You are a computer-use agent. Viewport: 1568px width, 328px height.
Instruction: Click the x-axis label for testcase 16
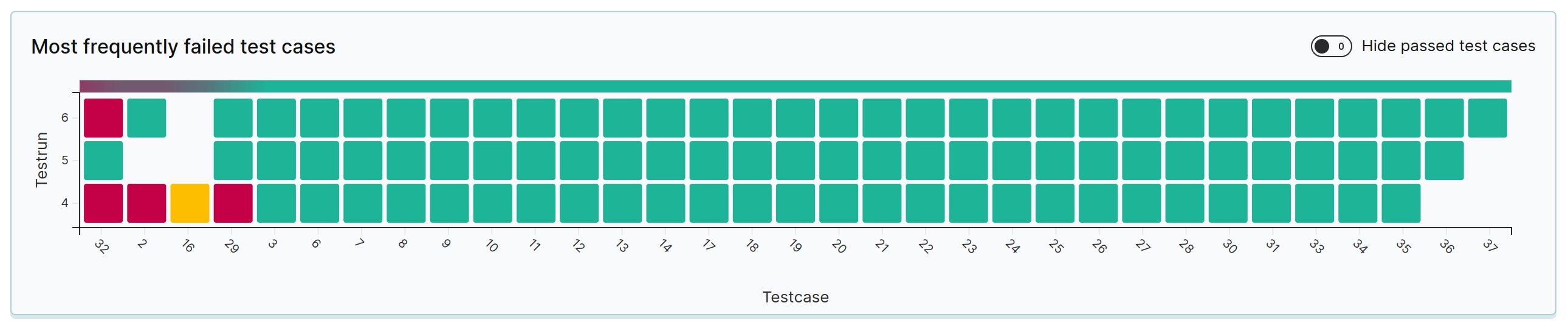click(x=188, y=246)
